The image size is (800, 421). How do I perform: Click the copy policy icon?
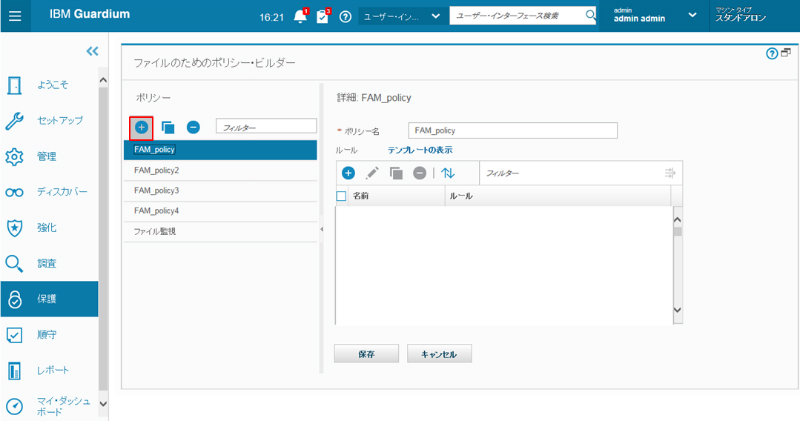tap(167, 127)
